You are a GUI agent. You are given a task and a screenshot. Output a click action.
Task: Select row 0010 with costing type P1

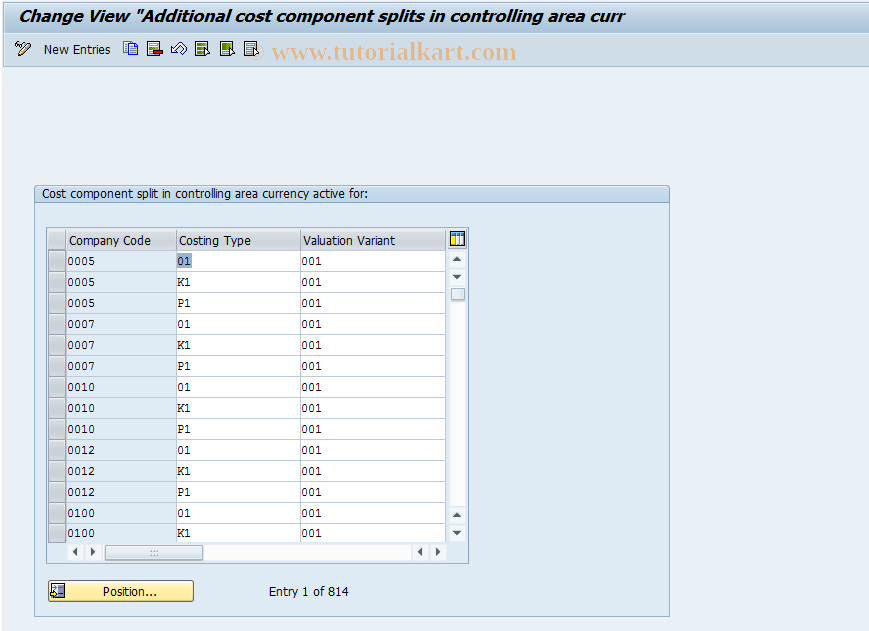click(57, 429)
